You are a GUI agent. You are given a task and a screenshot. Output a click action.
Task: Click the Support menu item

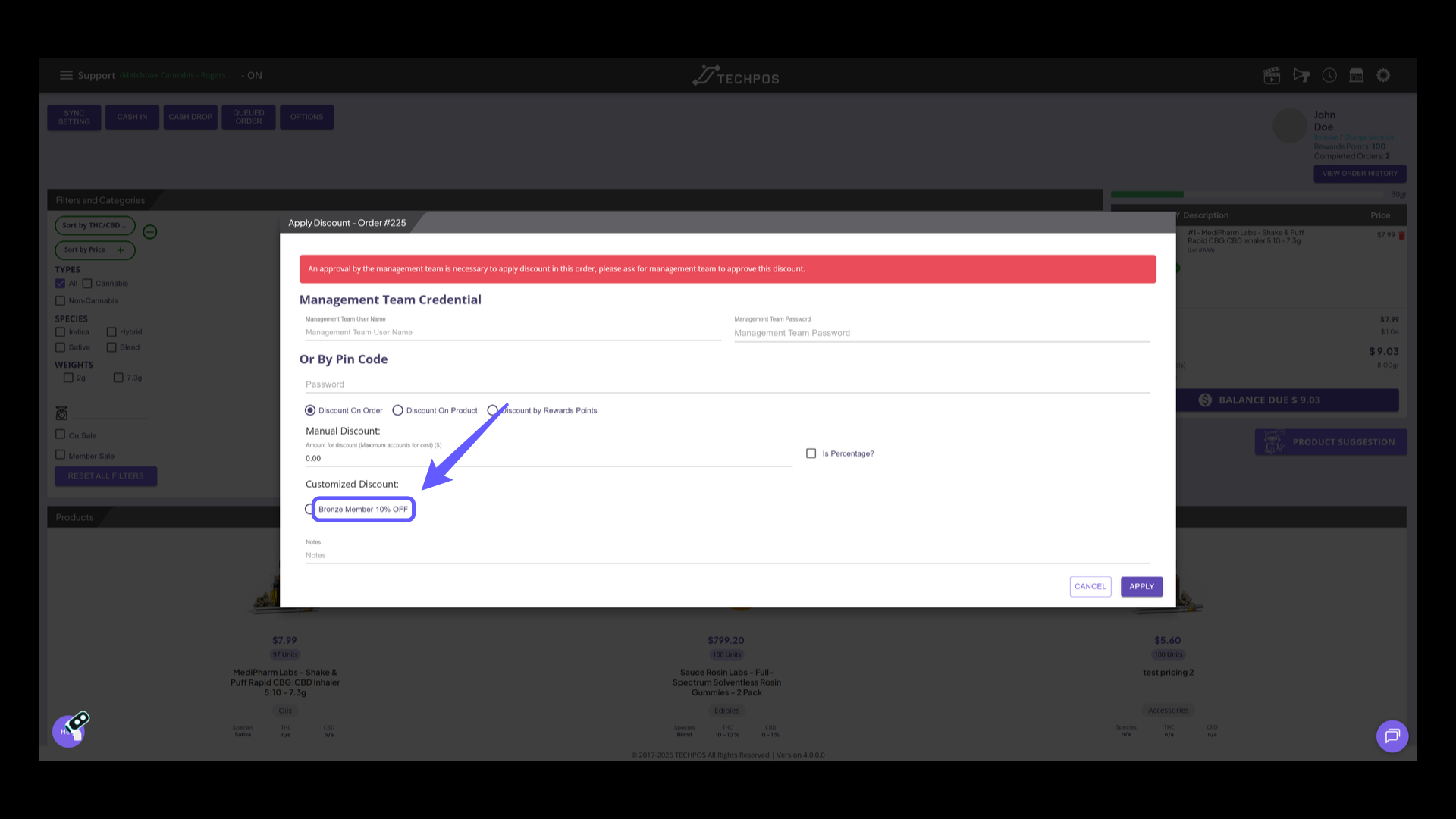click(97, 75)
